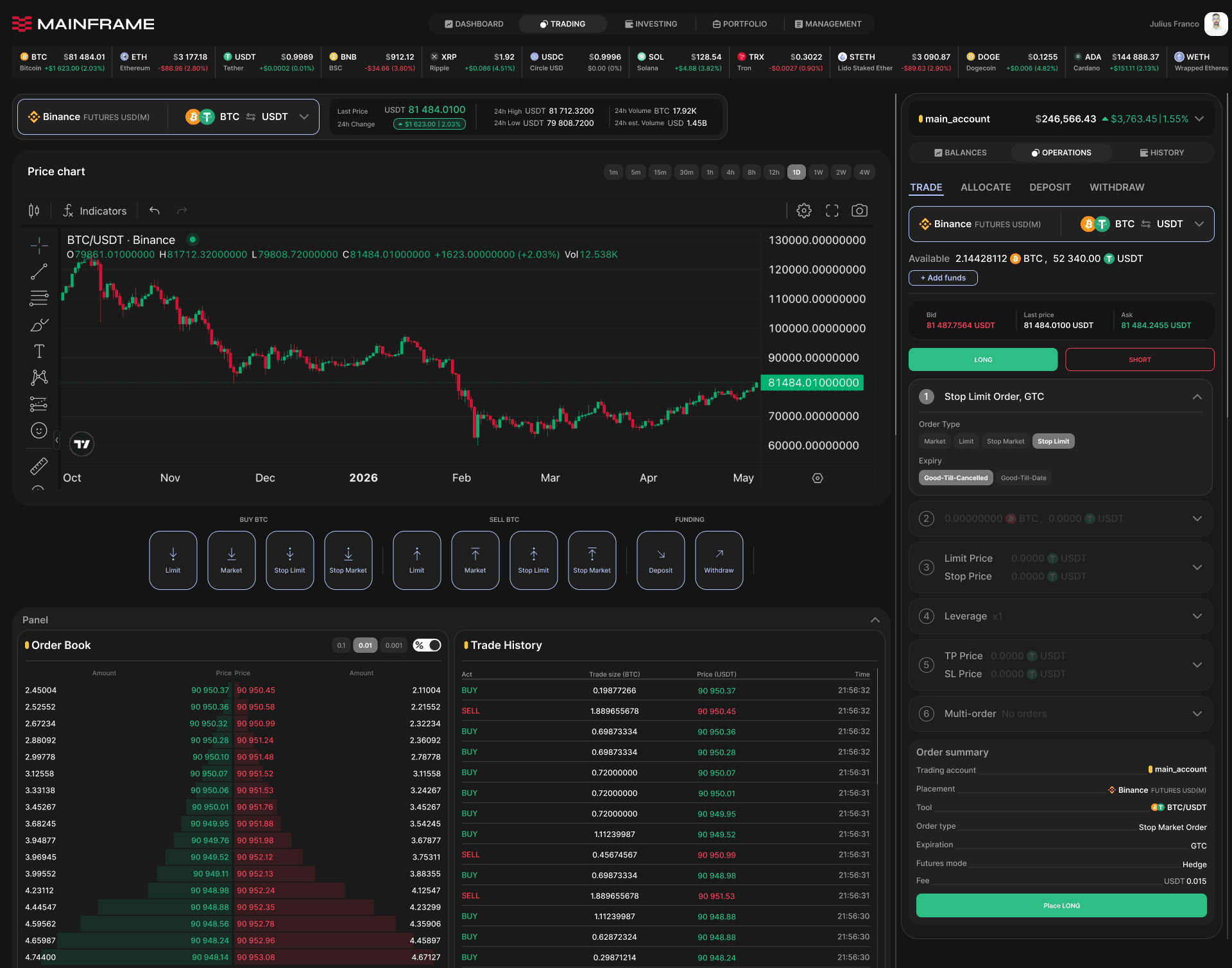Click the Place LONG button
The image size is (1232, 968).
point(1061,906)
